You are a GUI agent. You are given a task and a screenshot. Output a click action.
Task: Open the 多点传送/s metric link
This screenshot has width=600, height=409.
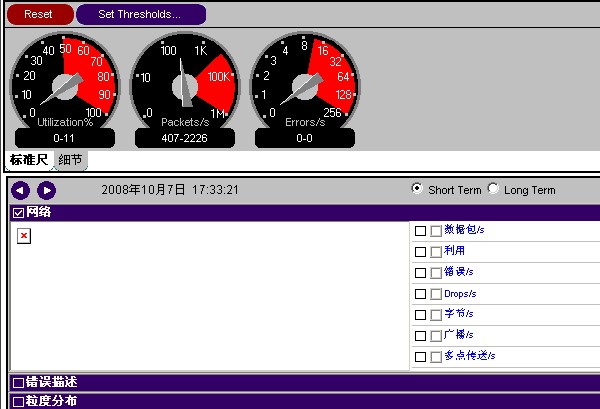pyautogui.click(x=469, y=356)
